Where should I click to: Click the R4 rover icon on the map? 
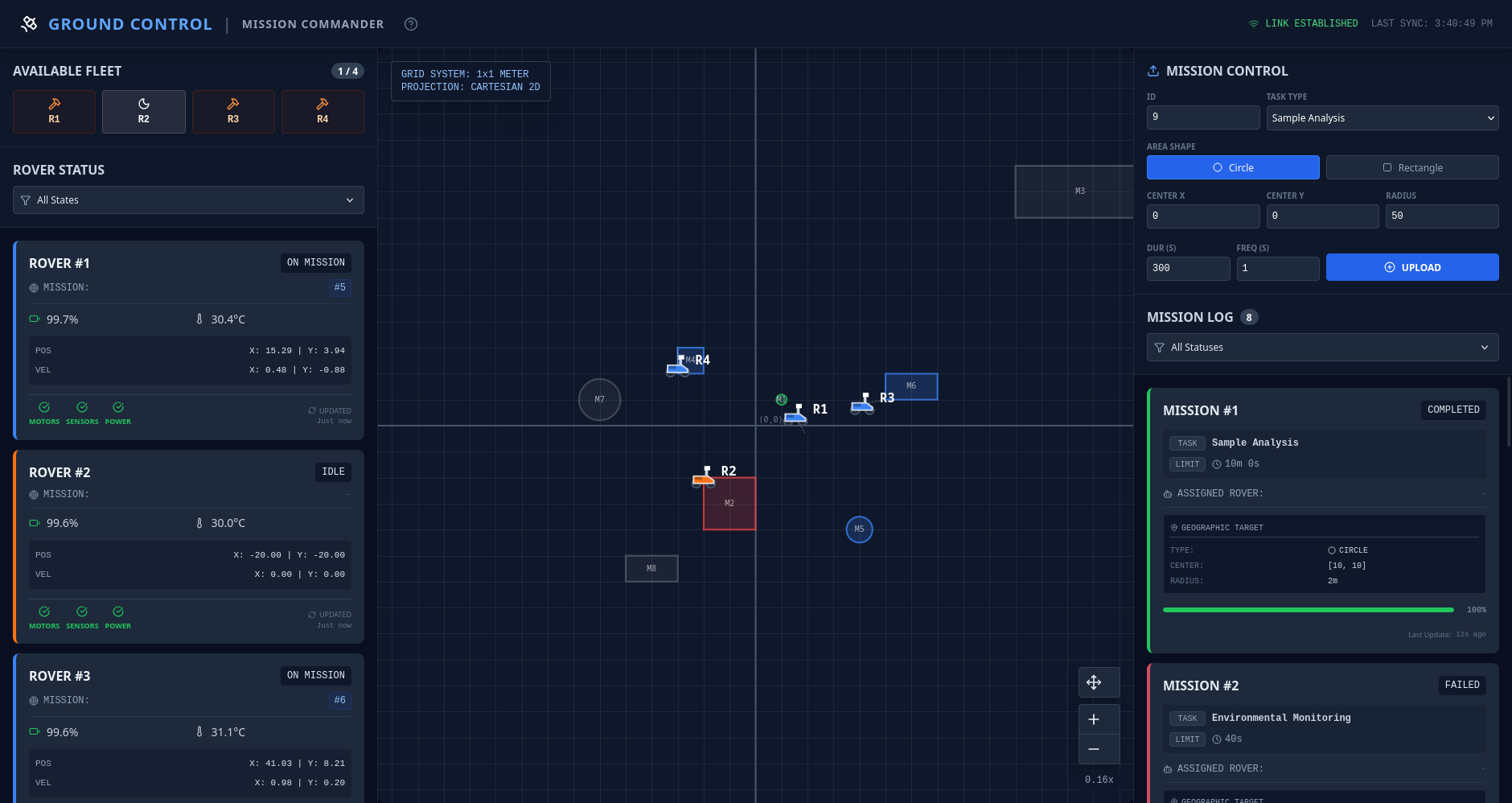click(x=678, y=366)
